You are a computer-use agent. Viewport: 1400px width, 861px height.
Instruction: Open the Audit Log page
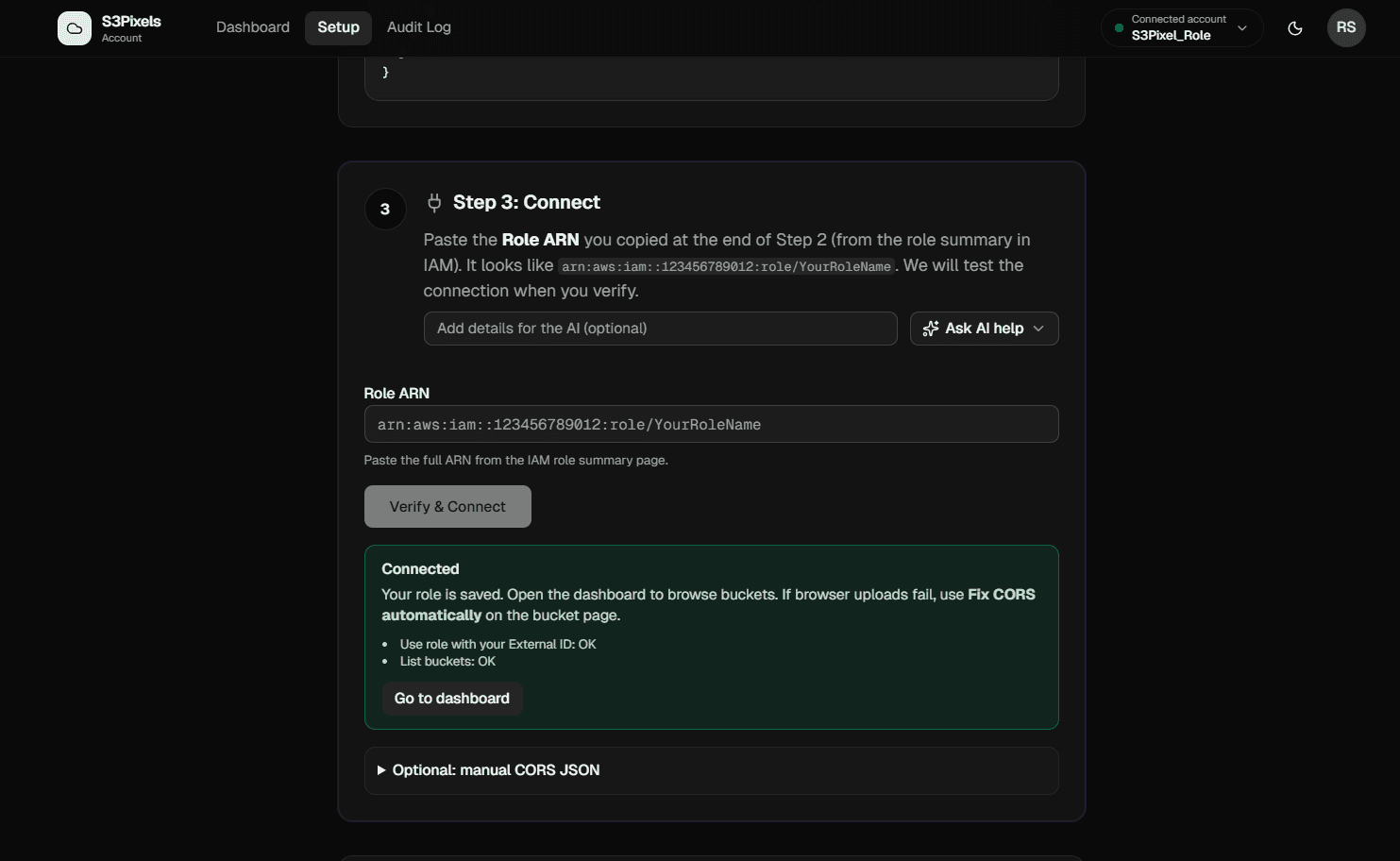418,27
